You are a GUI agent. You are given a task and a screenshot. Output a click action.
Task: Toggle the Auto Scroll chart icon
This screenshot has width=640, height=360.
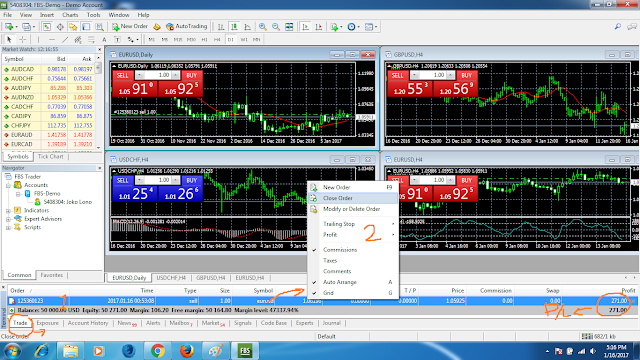[305, 27]
